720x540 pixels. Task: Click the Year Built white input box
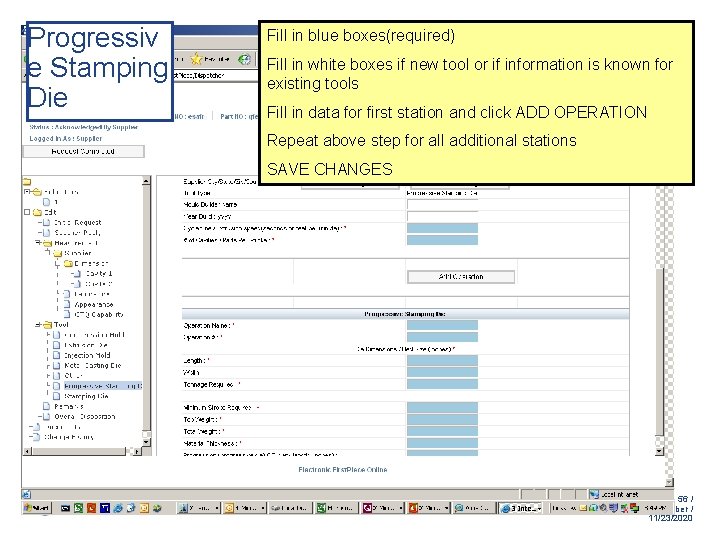(x=442, y=216)
